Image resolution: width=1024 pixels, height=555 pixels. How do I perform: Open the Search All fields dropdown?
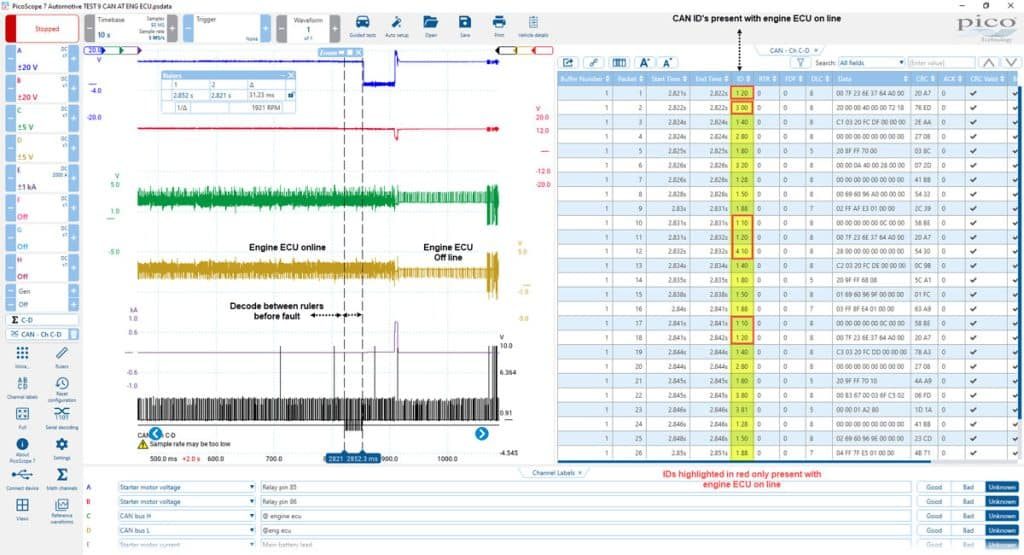pyautogui.click(x=871, y=63)
